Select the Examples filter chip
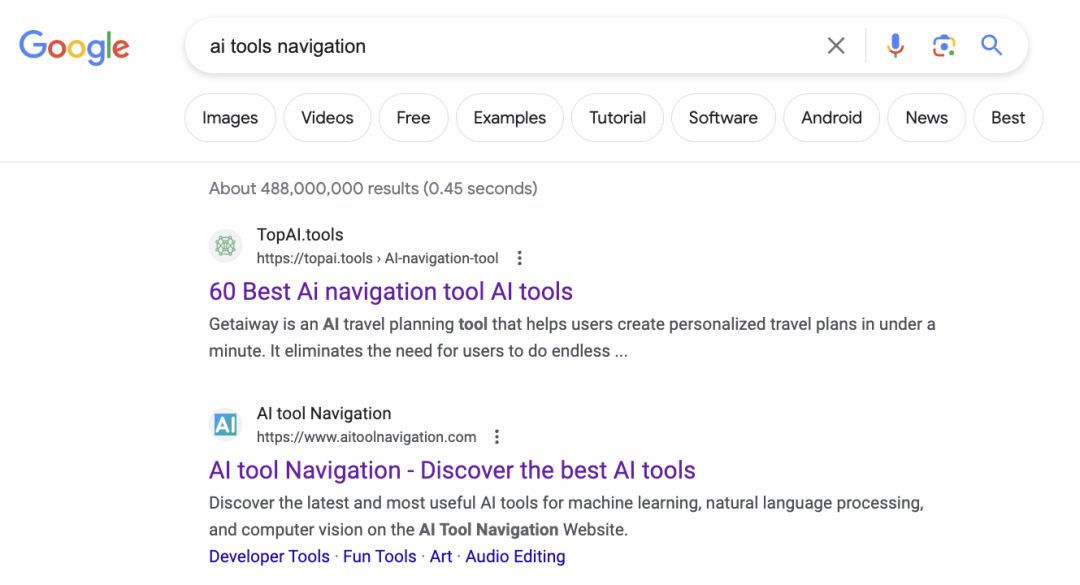The width and height of the screenshot is (1080, 585). point(510,118)
